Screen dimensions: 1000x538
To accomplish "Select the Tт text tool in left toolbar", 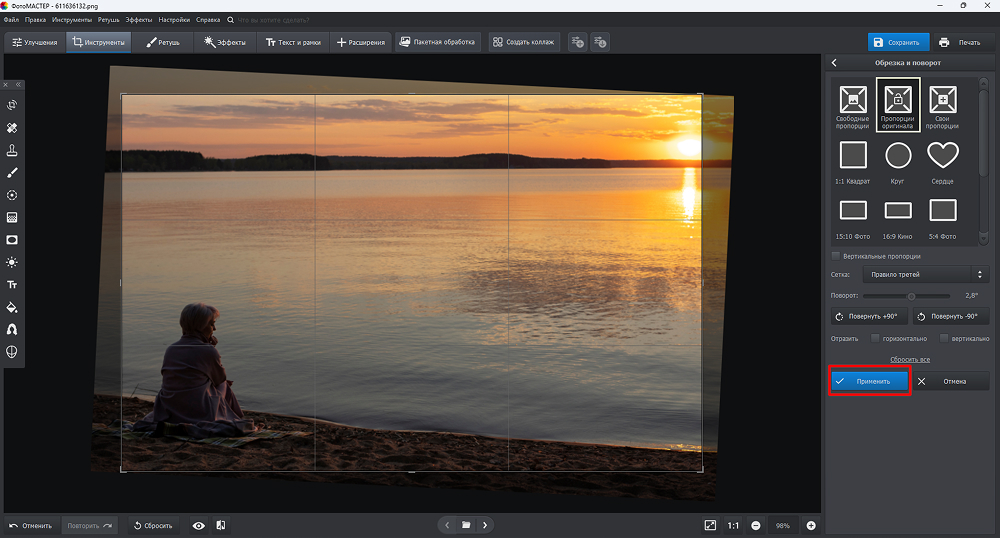I will point(11,285).
